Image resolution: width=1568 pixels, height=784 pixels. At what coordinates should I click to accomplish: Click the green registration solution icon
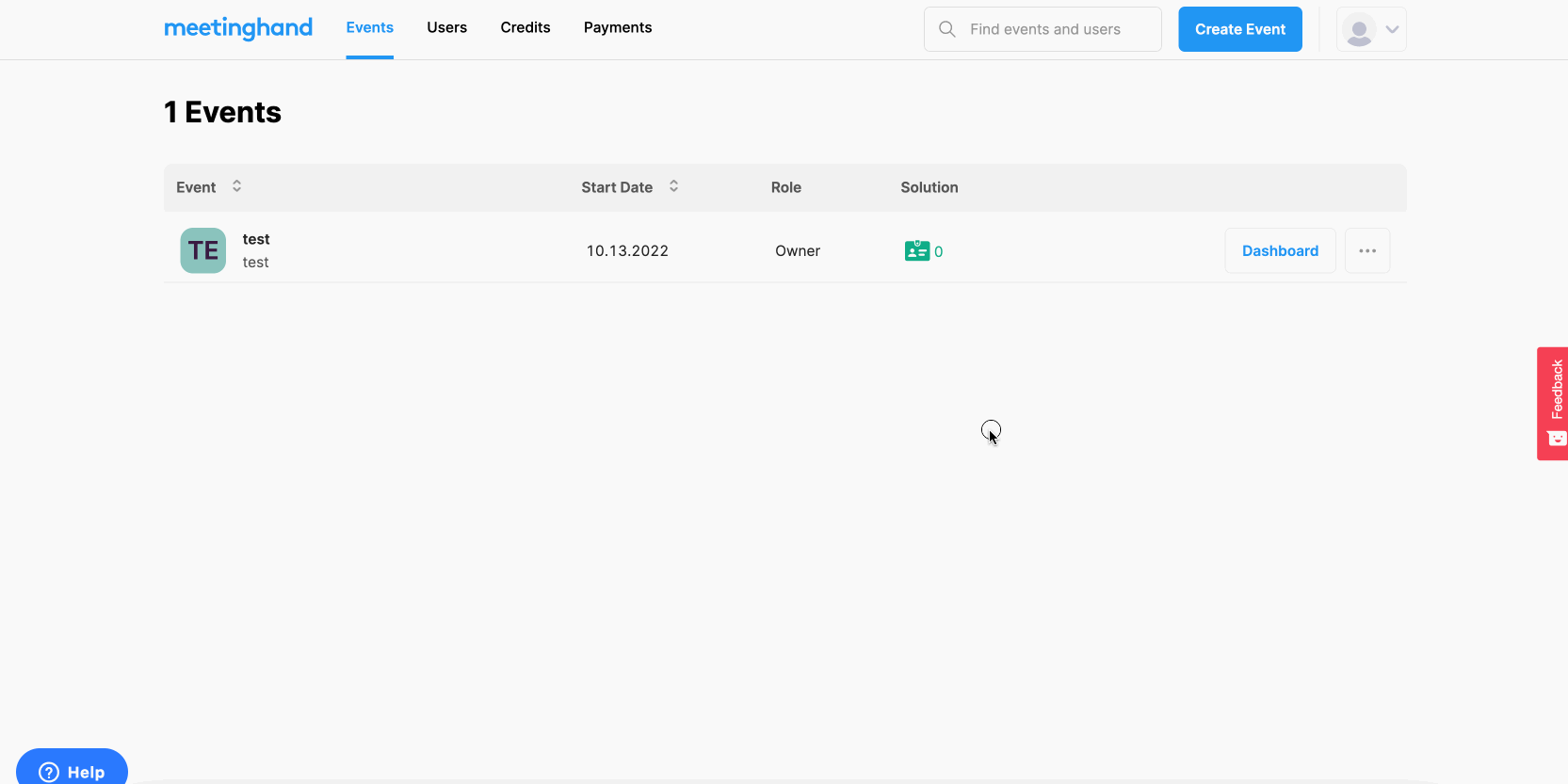point(916,250)
